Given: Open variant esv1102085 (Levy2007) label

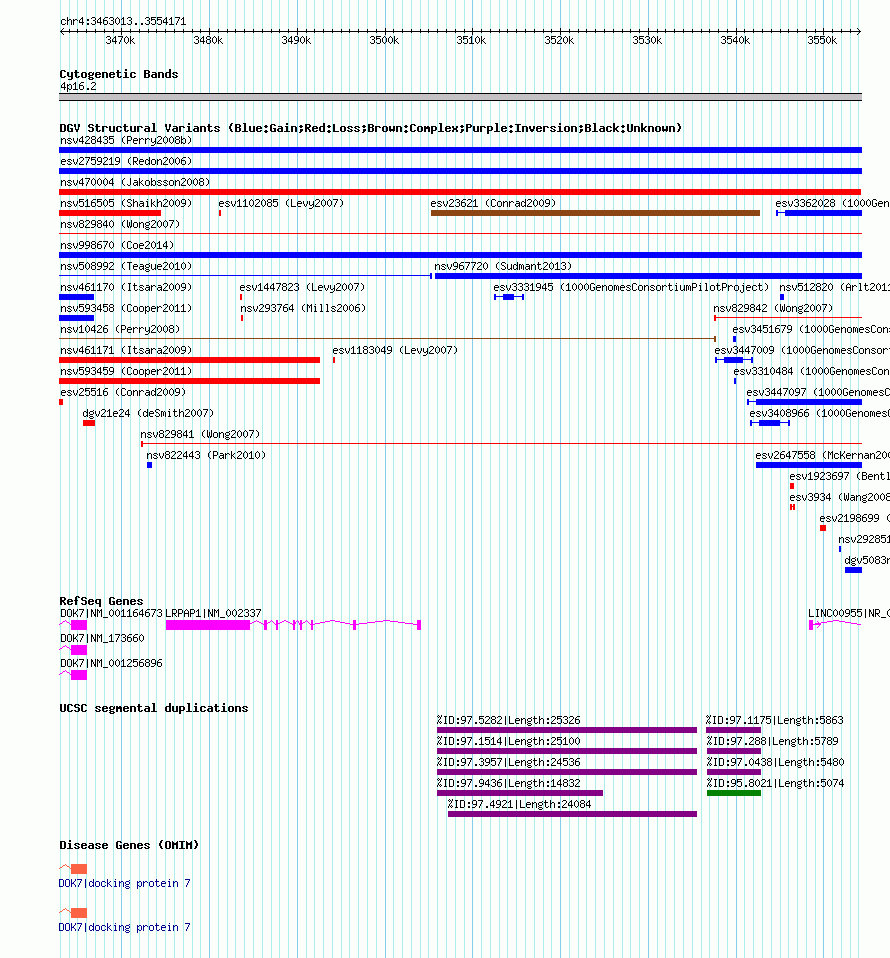Looking at the screenshot, I should [281, 203].
